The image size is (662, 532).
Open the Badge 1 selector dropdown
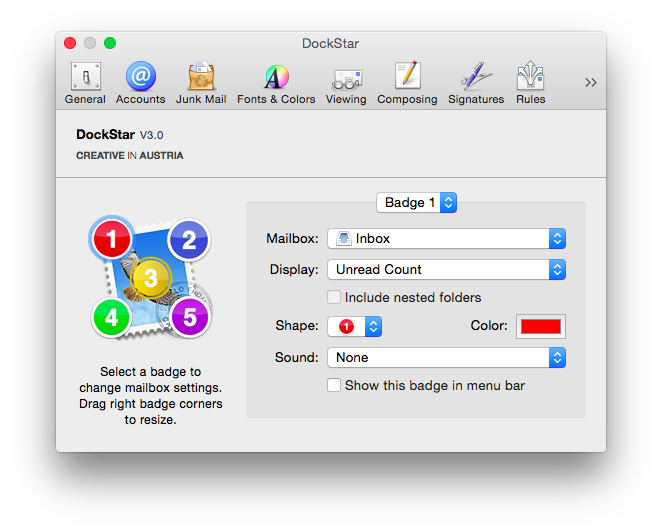[416, 203]
